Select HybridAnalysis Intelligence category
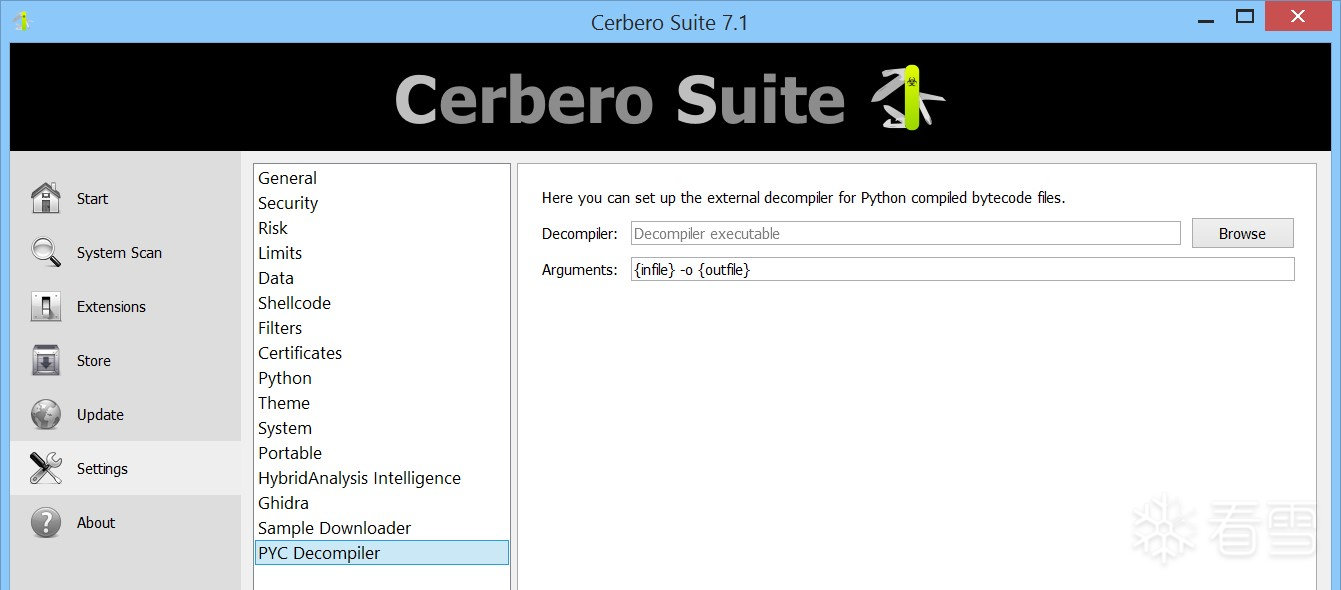Screen dimensions: 1341x590 click(x=382, y=478)
